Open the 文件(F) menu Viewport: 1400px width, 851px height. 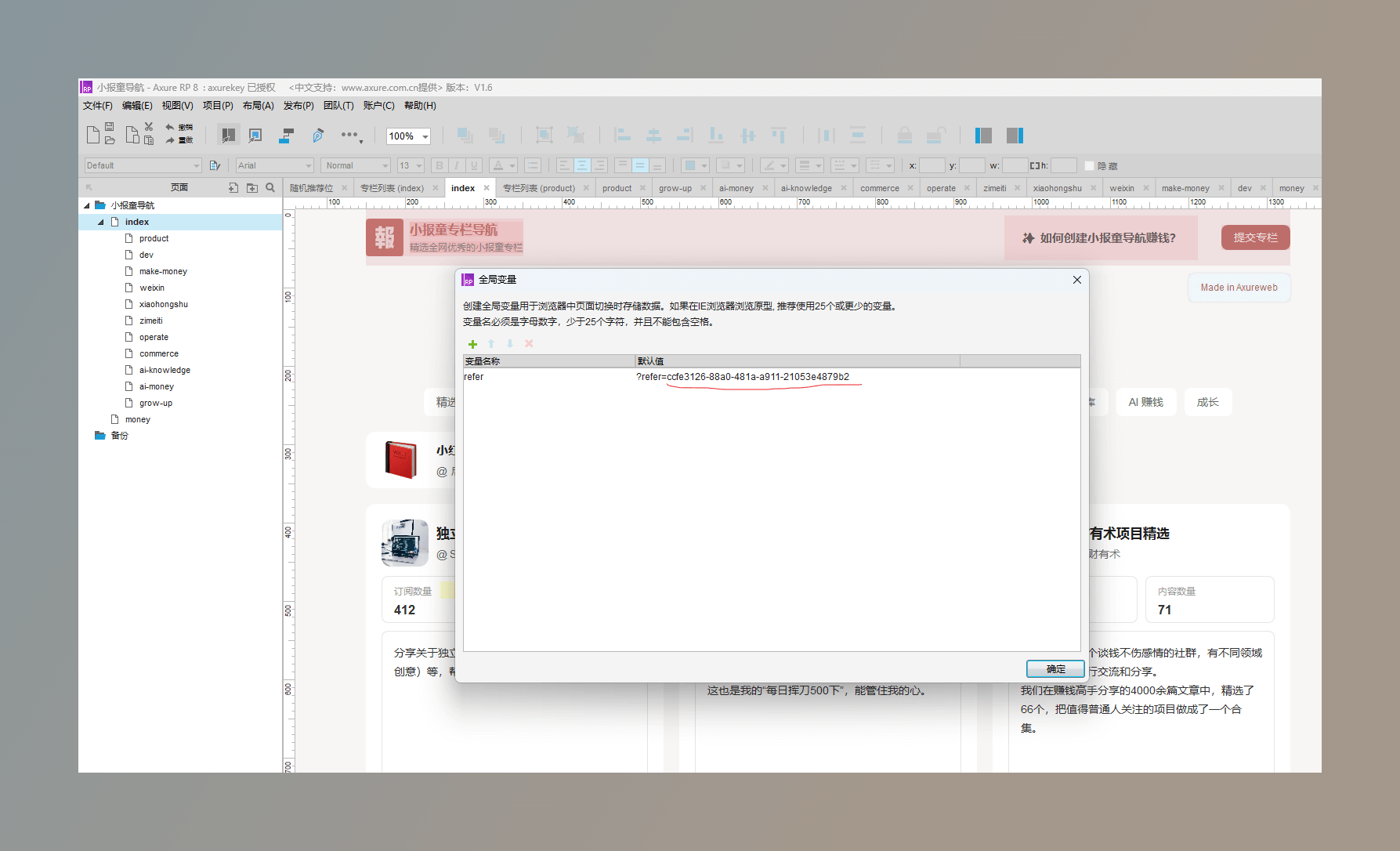tap(98, 106)
